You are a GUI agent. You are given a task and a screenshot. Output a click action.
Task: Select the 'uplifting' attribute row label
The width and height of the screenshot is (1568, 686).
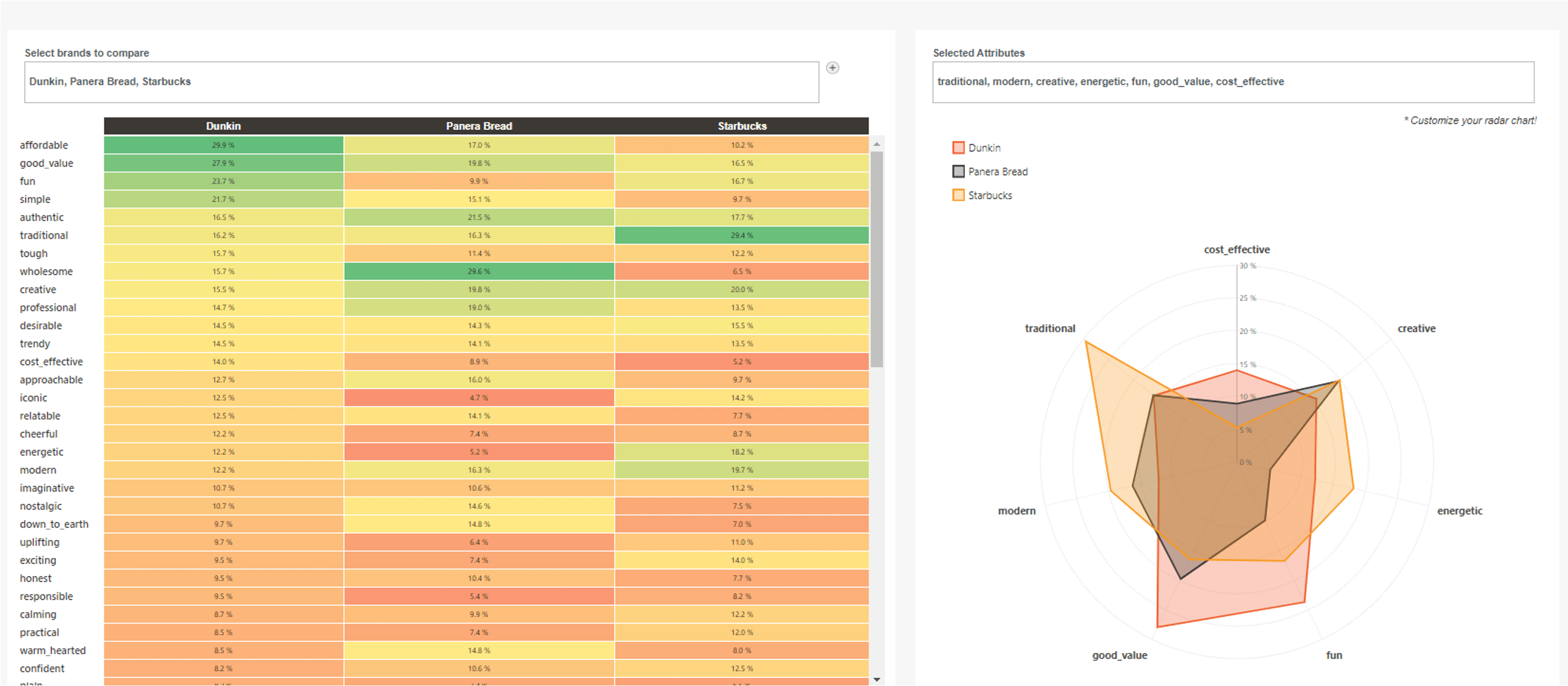[39, 542]
